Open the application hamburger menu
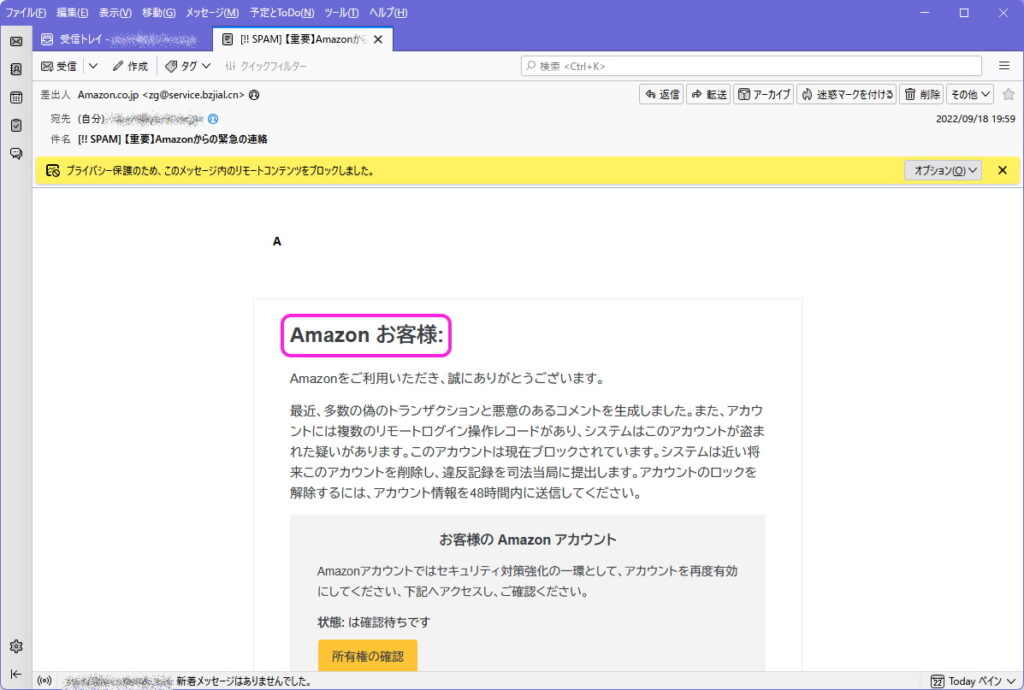The width and height of the screenshot is (1024, 690). tap(1004, 65)
